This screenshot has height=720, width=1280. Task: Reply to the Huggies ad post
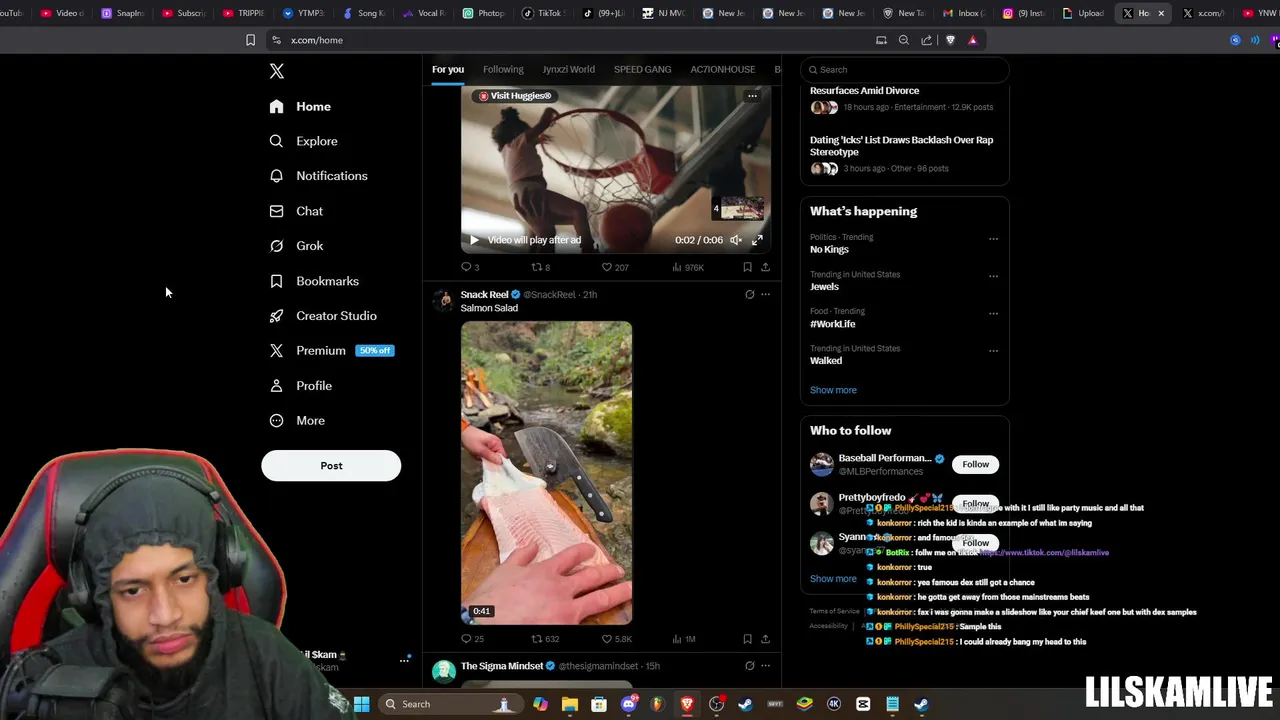click(469, 267)
